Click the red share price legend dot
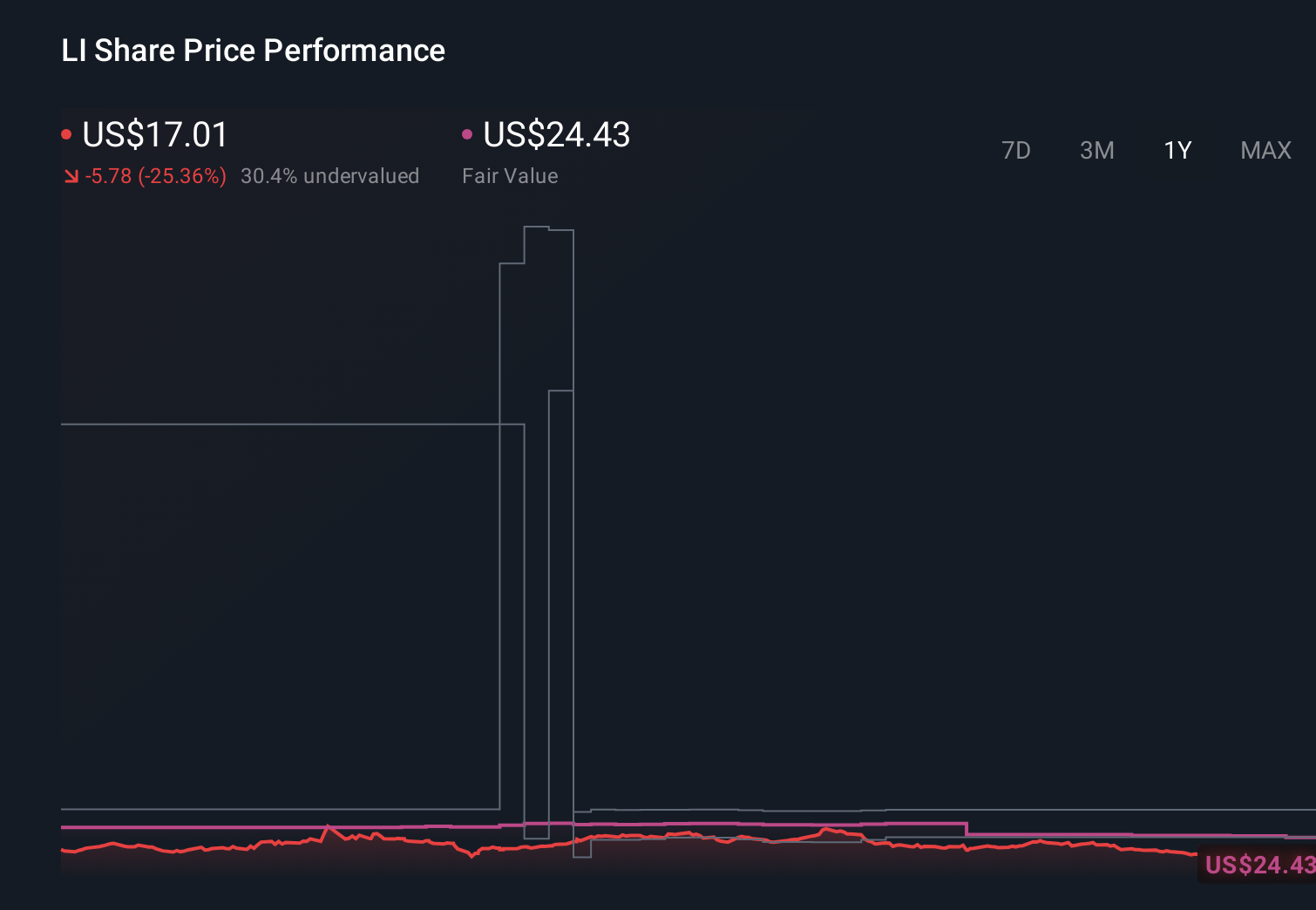The height and width of the screenshot is (910, 1316). (66, 134)
